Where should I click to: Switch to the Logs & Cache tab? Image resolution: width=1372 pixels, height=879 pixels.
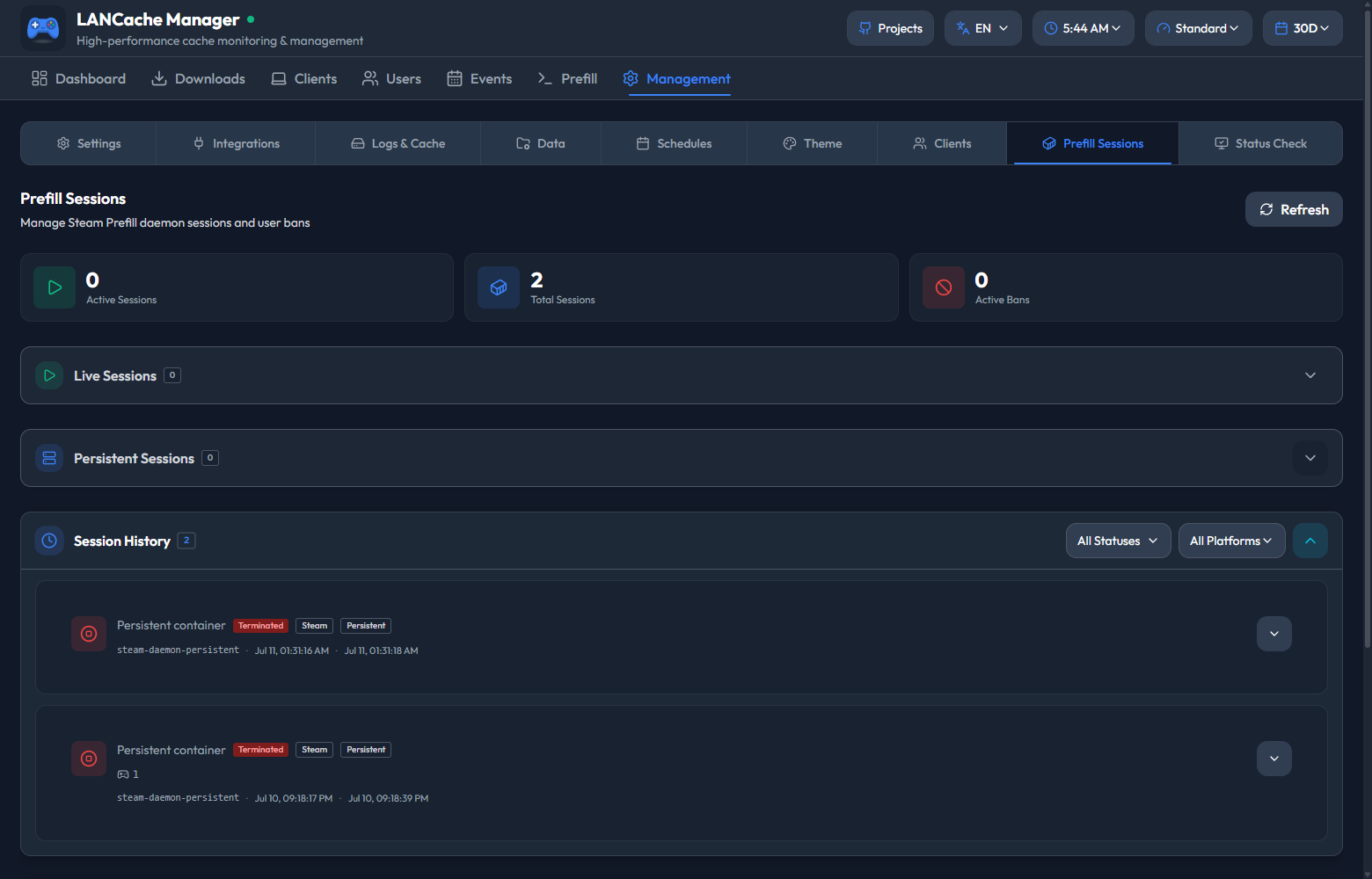coord(398,143)
